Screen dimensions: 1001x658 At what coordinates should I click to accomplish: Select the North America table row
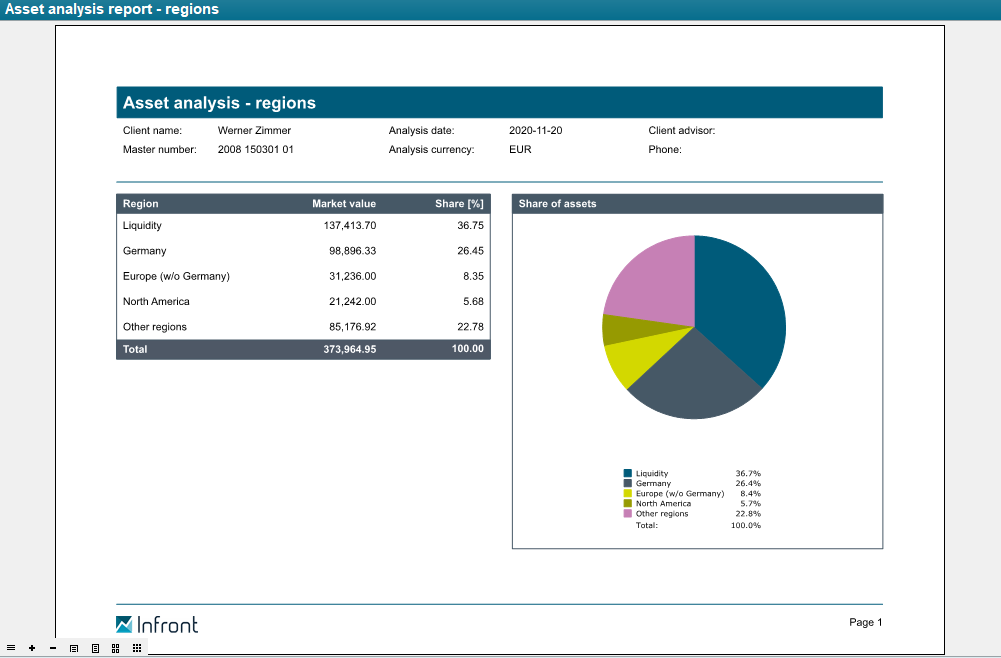click(303, 302)
